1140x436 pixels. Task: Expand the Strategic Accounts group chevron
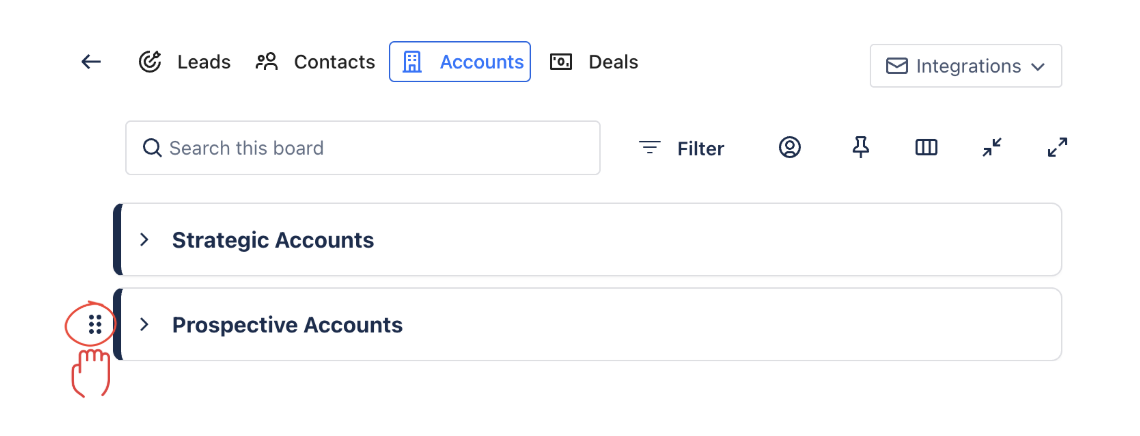144,240
